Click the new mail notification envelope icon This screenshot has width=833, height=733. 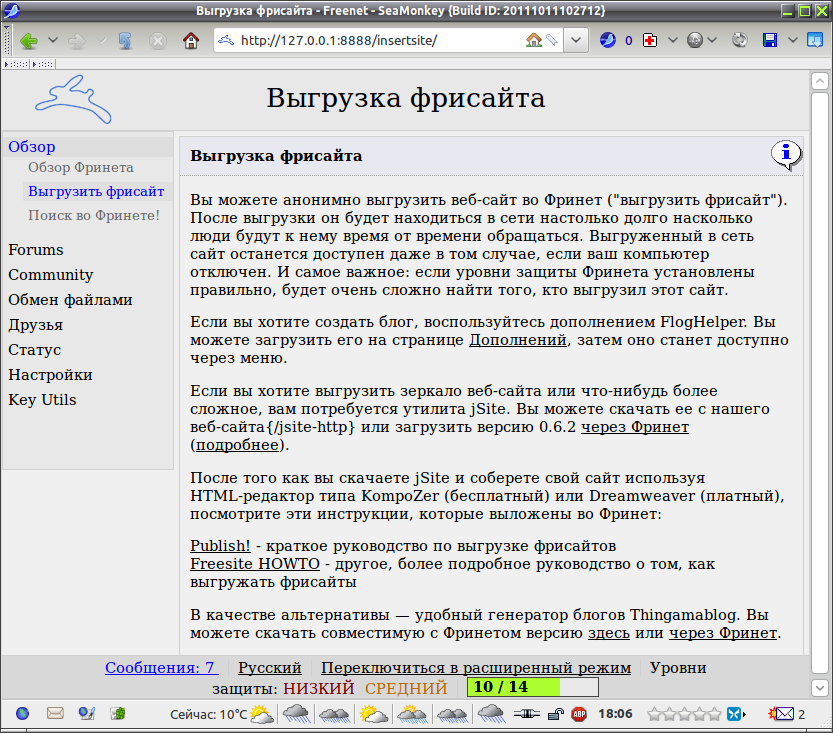781,714
